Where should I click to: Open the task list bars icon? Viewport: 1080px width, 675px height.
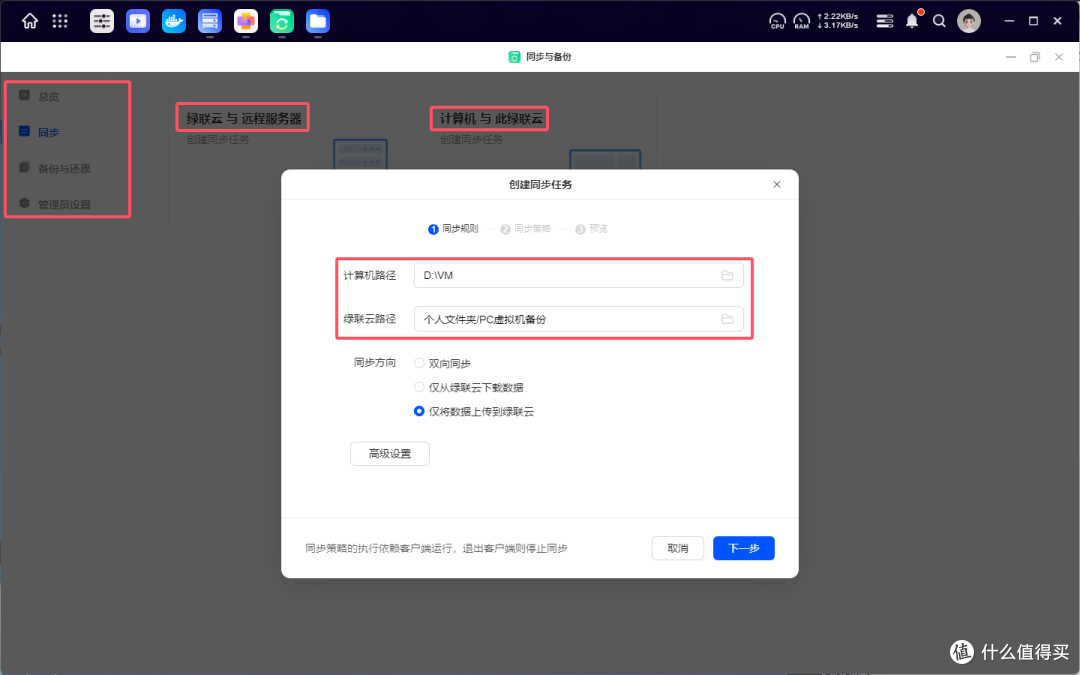tap(884, 21)
